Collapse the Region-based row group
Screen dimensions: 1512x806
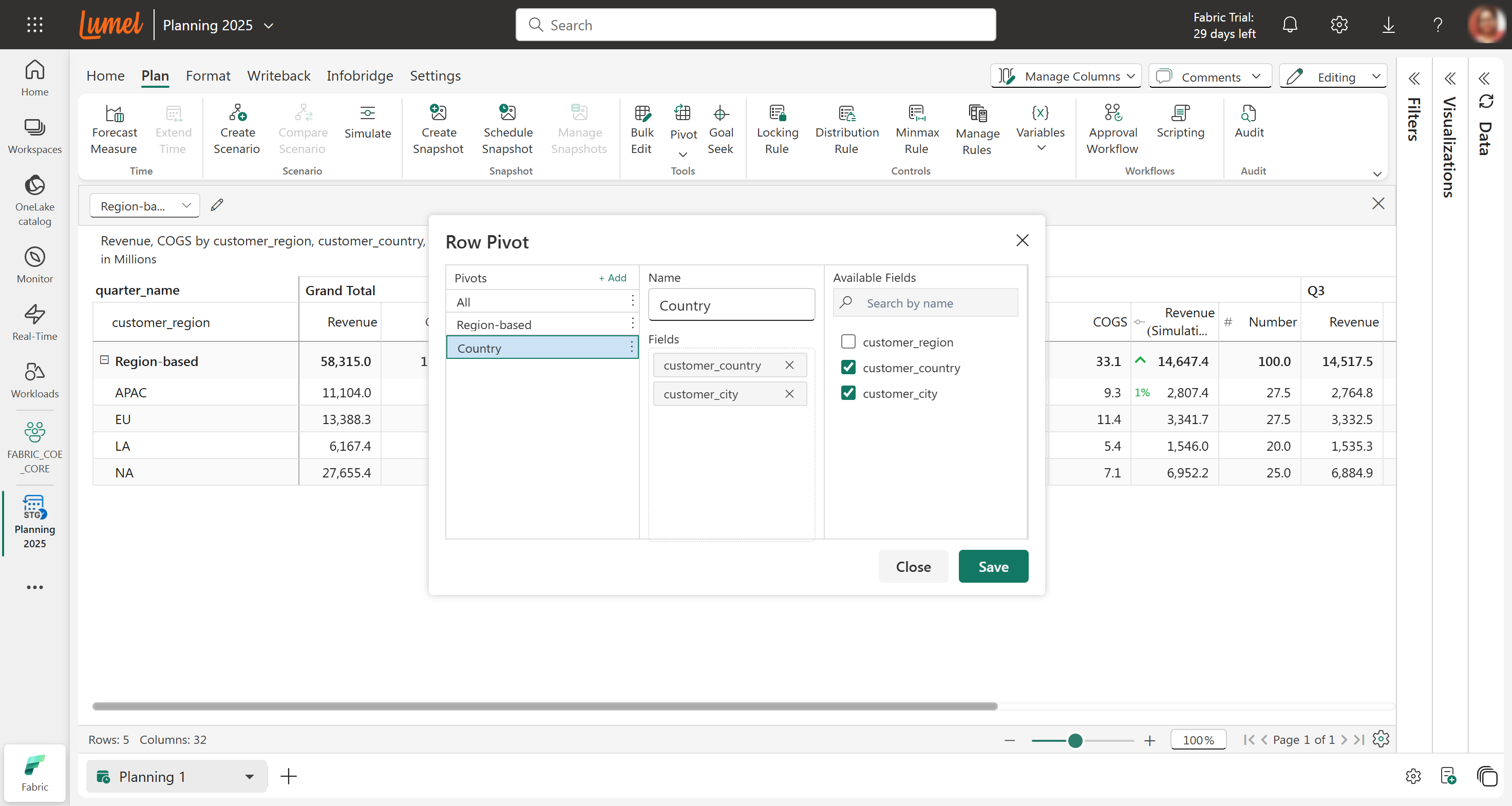104,359
